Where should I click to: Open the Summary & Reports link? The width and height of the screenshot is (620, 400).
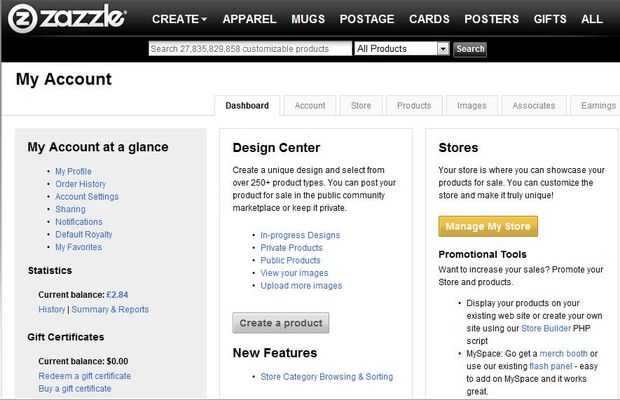110,310
